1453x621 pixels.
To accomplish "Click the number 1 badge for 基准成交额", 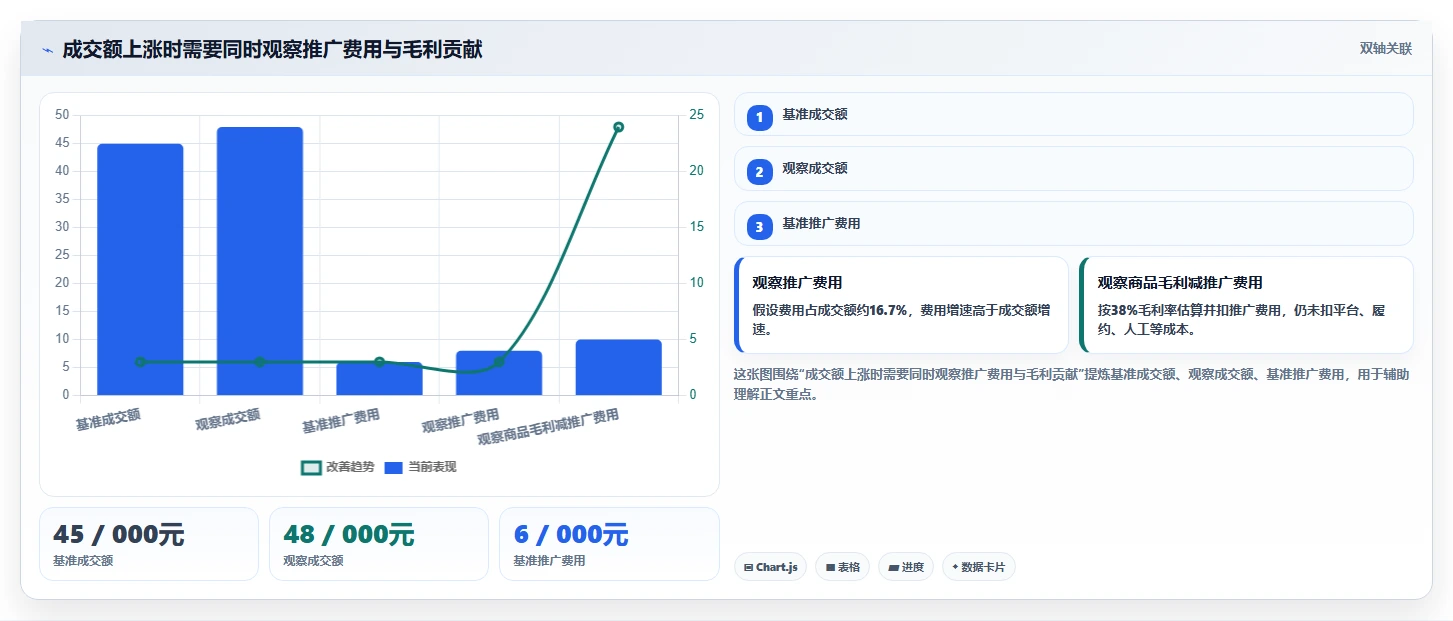I will [759, 116].
